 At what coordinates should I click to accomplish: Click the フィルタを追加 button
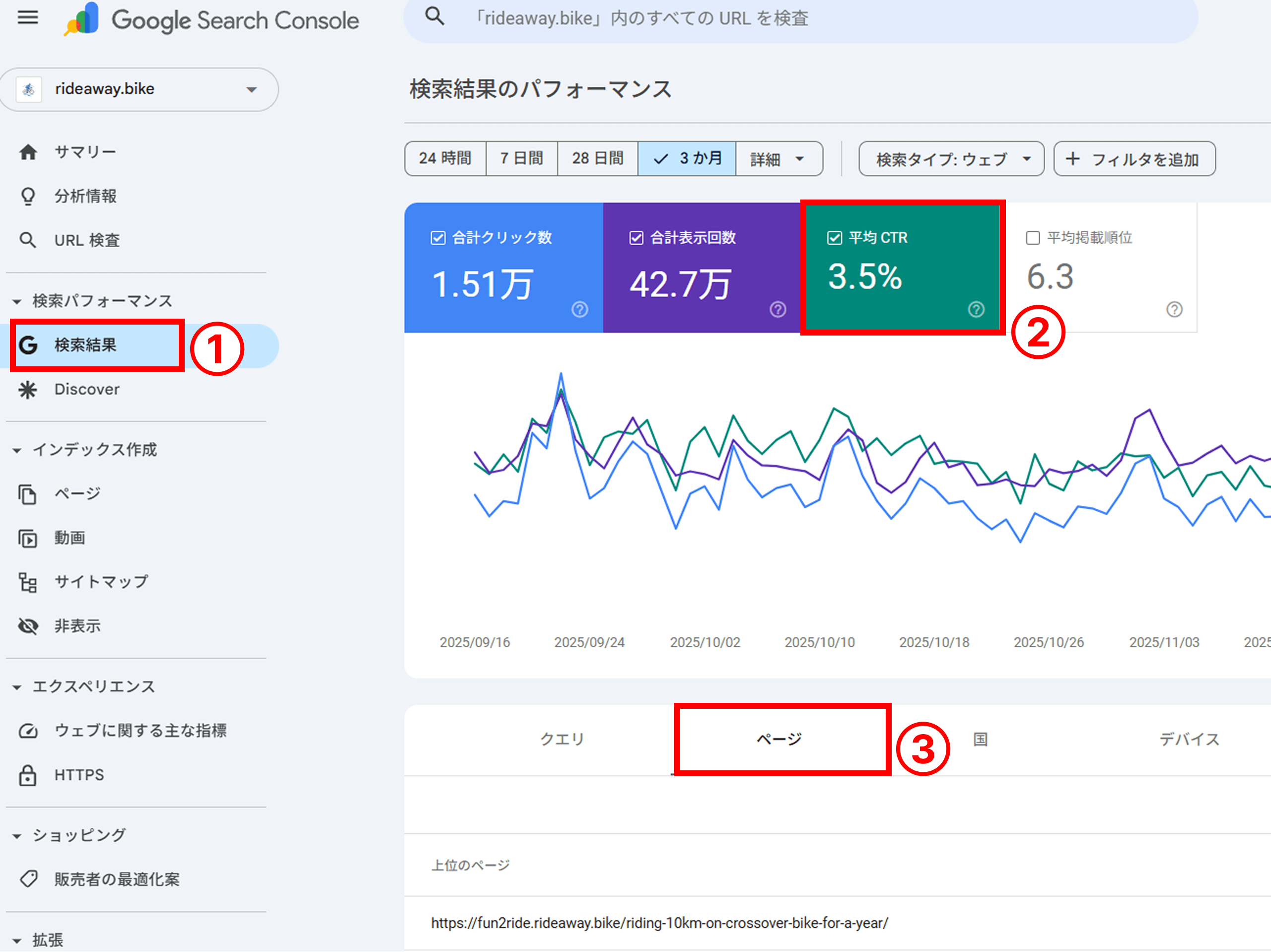1133,159
